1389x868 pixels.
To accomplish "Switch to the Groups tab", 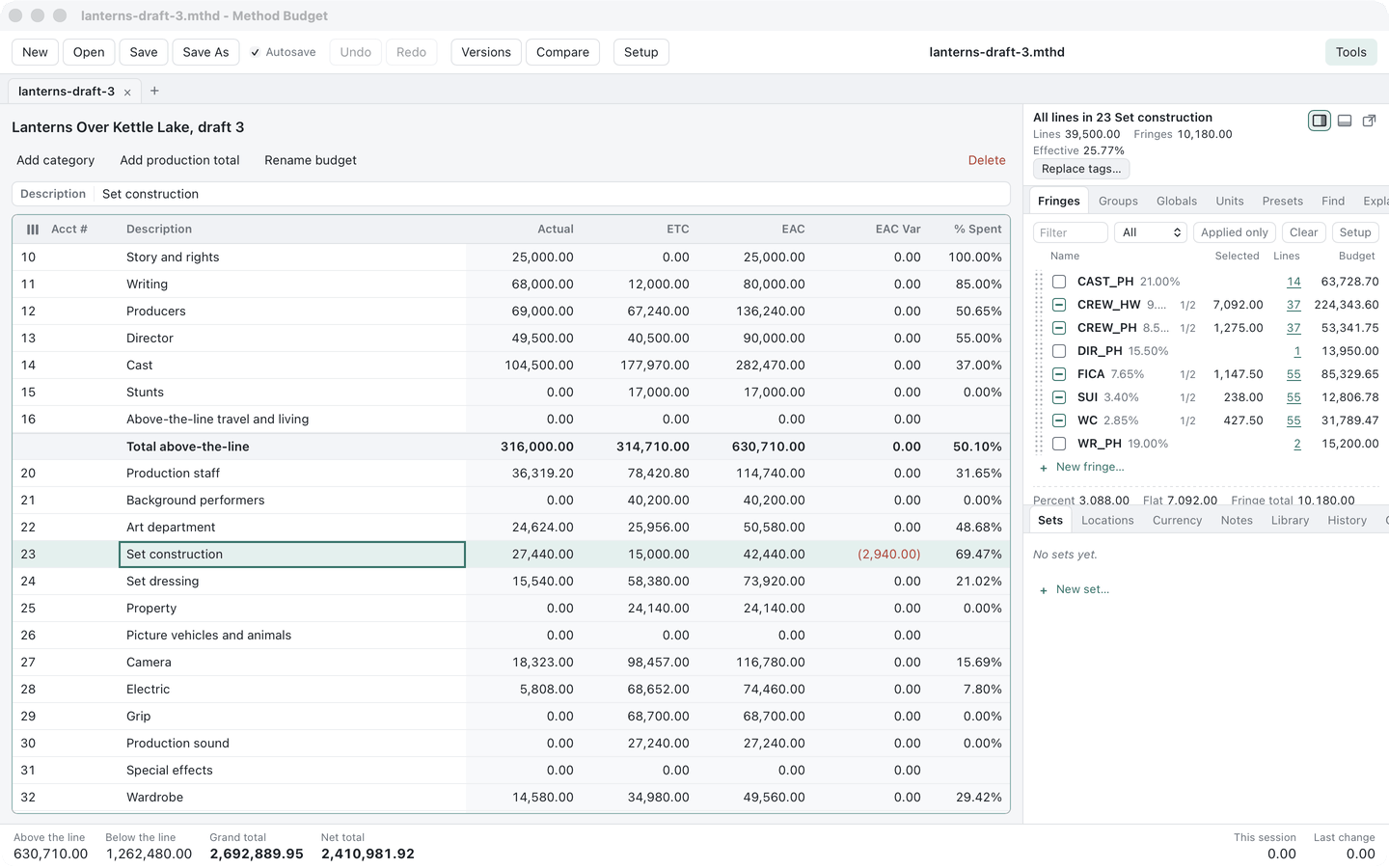I will coord(1118,201).
